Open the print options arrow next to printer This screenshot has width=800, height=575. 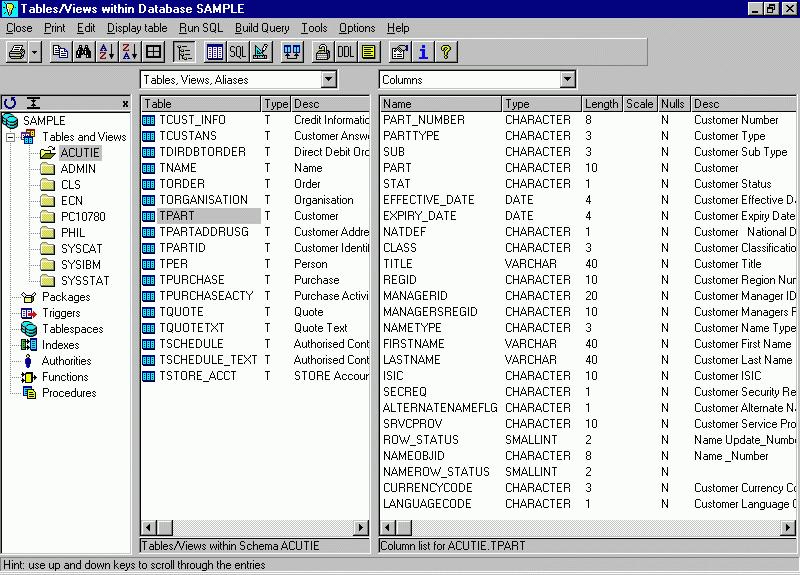click(x=35, y=52)
